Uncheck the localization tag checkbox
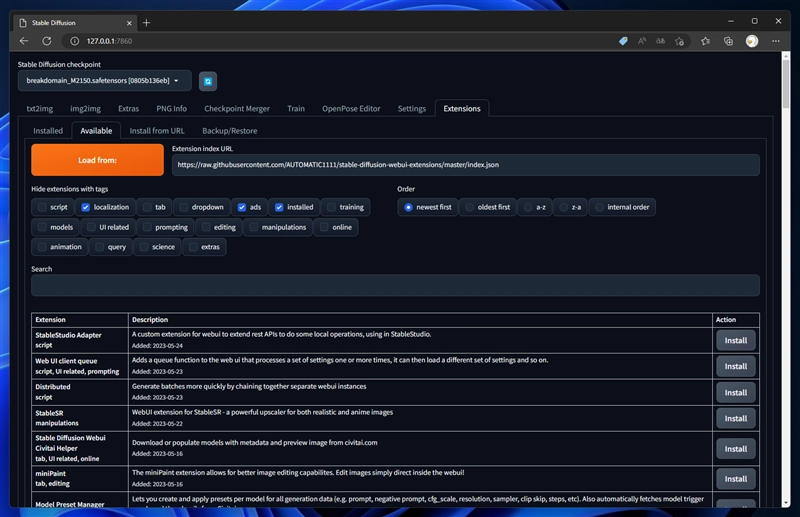Image resolution: width=800 pixels, height=517 pixels. pos(85,207)
